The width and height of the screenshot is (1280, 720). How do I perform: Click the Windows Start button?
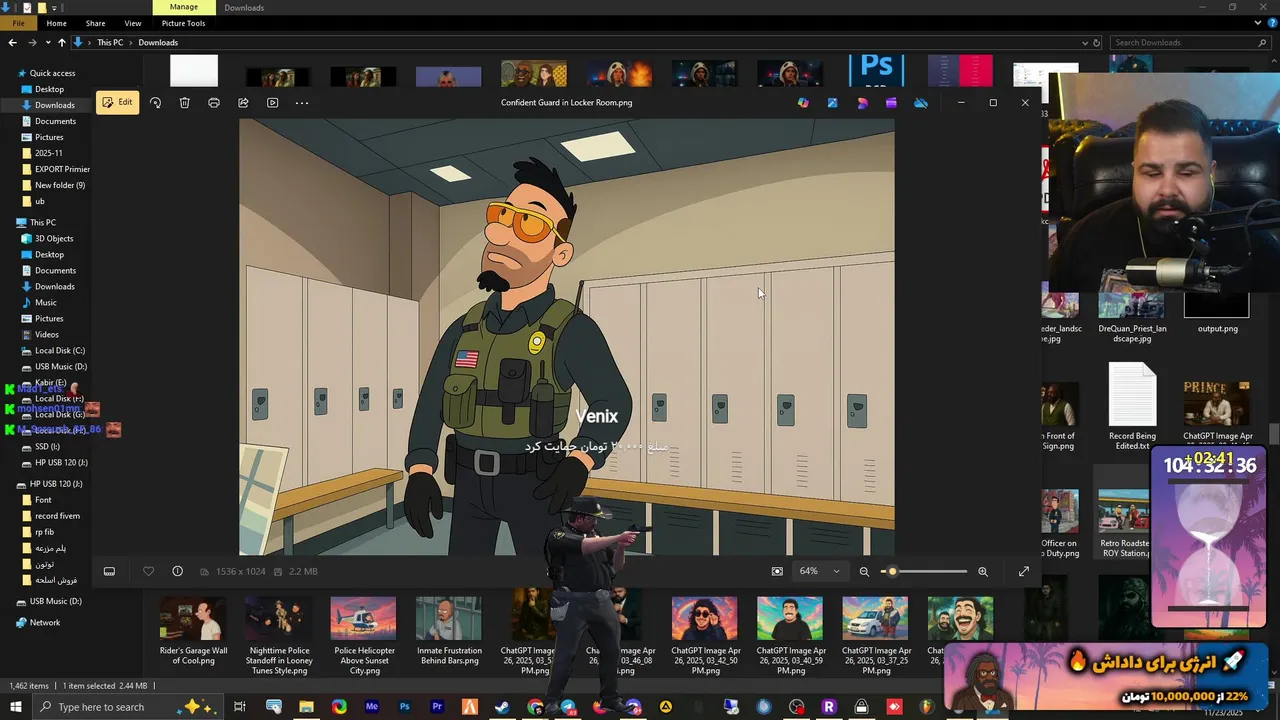tap(16, 707)
